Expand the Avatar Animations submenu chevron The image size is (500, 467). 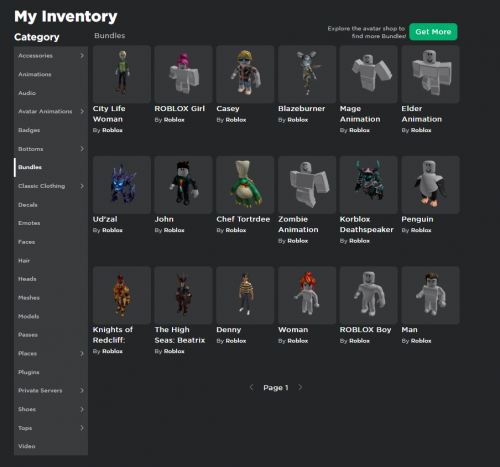click(x=82, y=111)
